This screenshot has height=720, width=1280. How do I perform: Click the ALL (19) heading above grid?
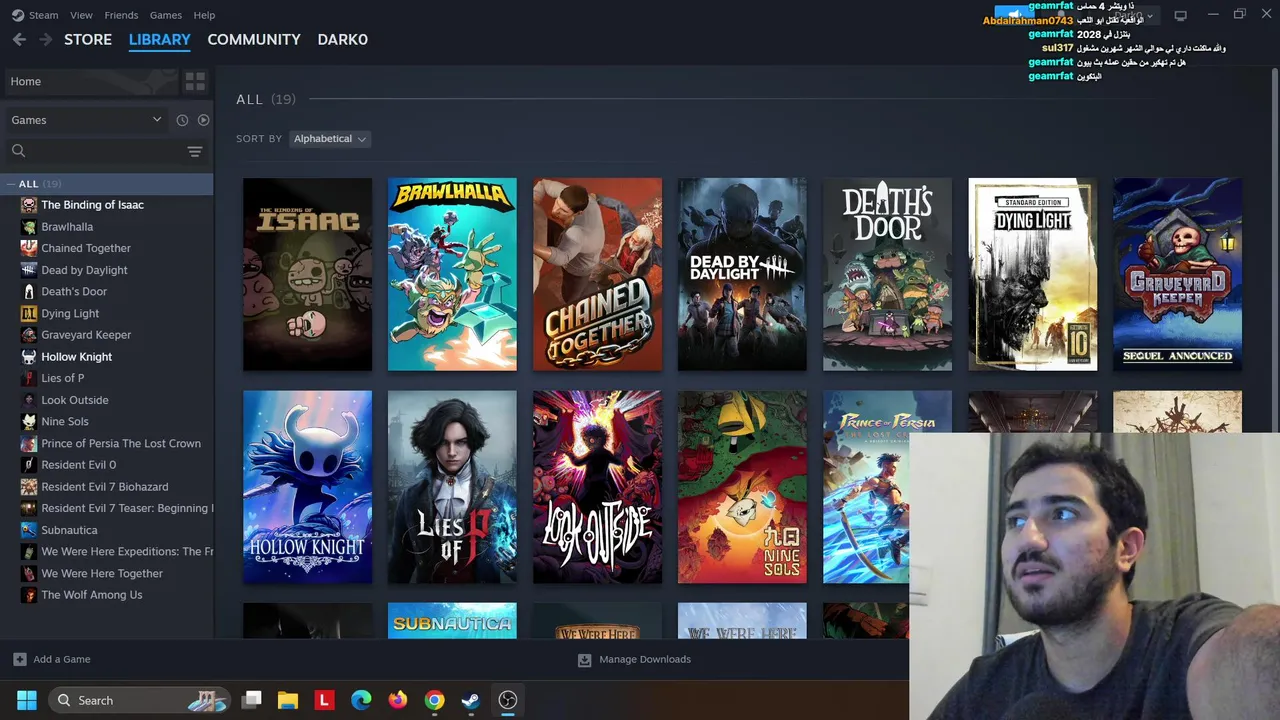pyautogui.click(x=266, y=99)
